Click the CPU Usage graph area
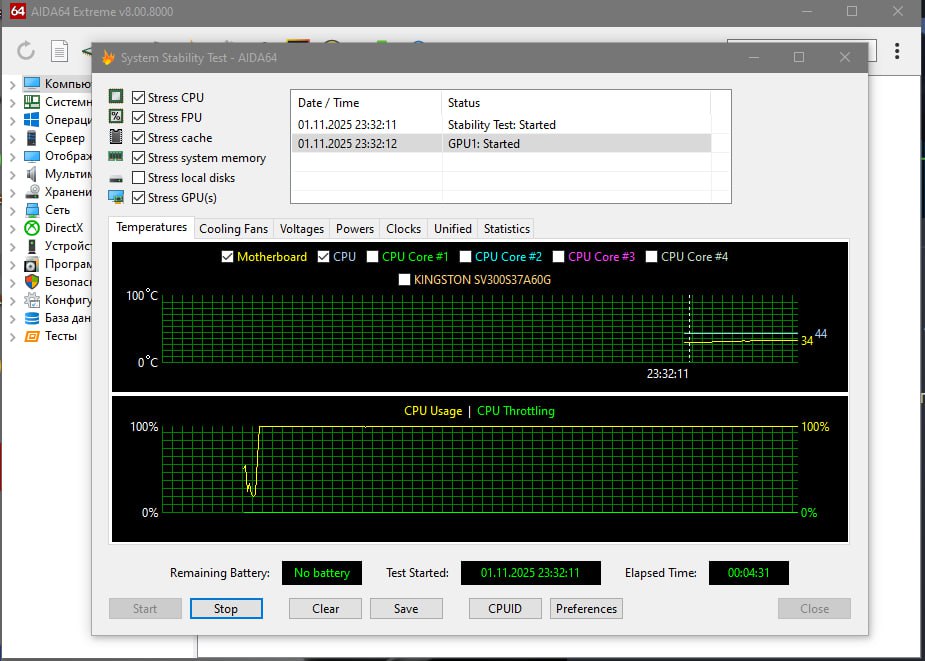The width and height of the screenshot is (925, 661). point(480,470)
